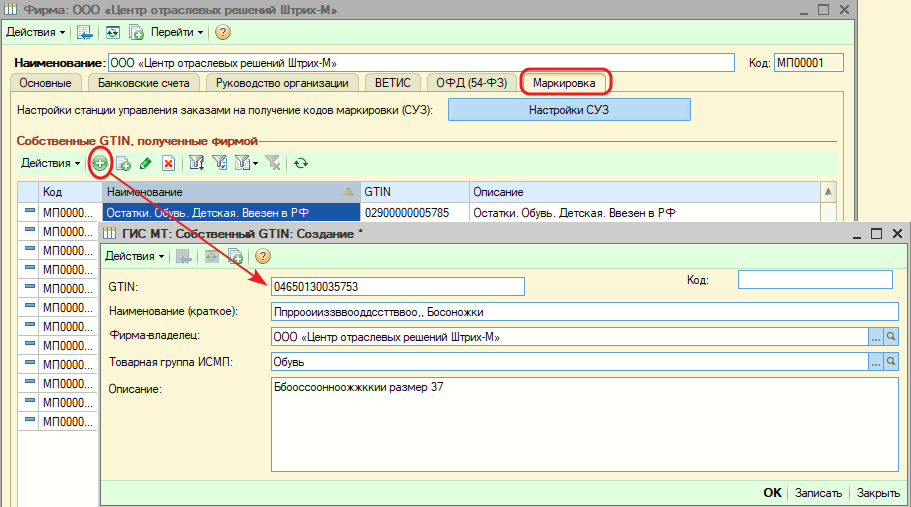Expand the filter settings dropdown arrow
This screenshot has width=911, height=507.
256,164
